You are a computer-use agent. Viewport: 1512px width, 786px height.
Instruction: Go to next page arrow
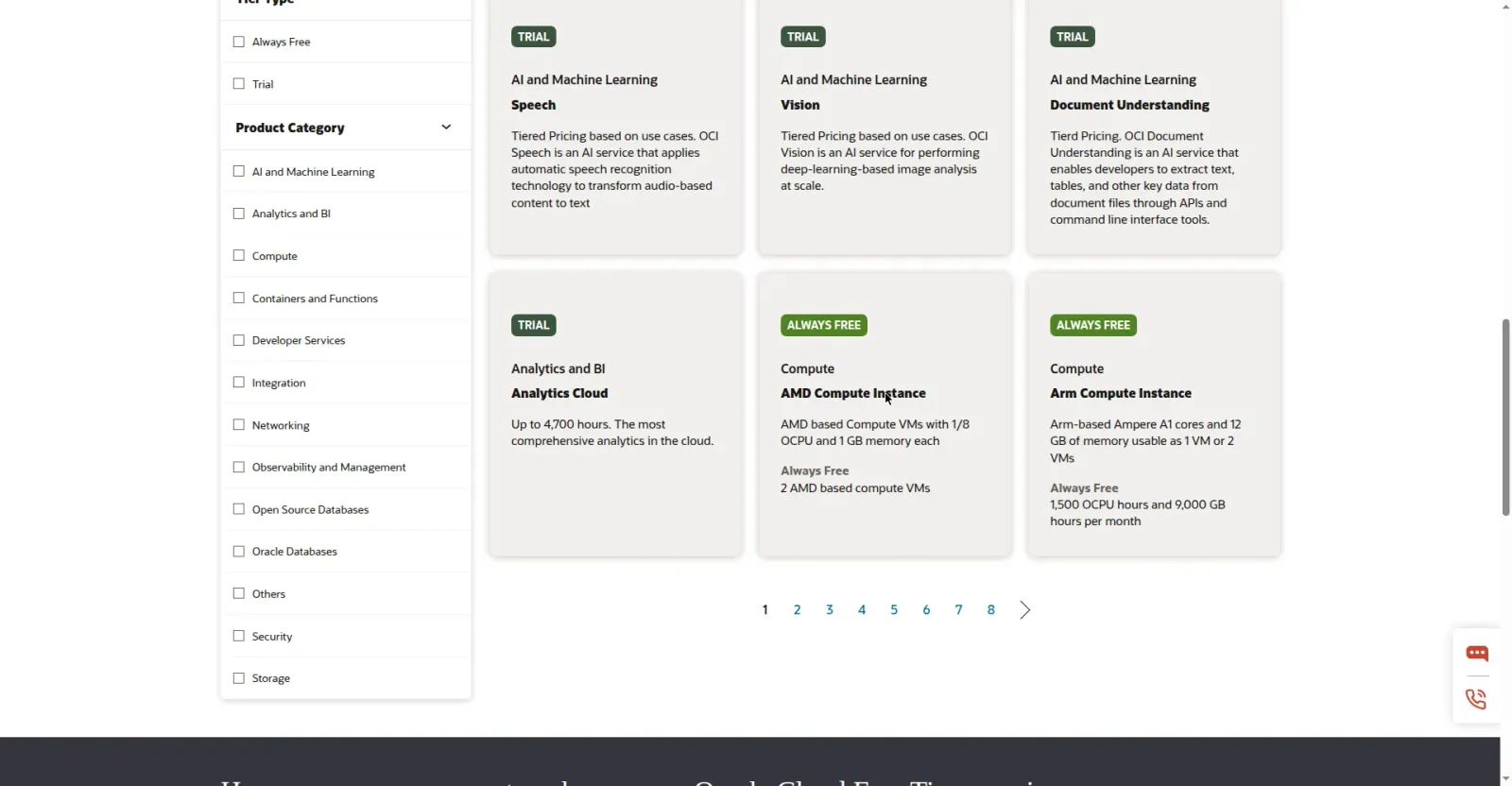pyautogui.click(x=1025, y=610)
